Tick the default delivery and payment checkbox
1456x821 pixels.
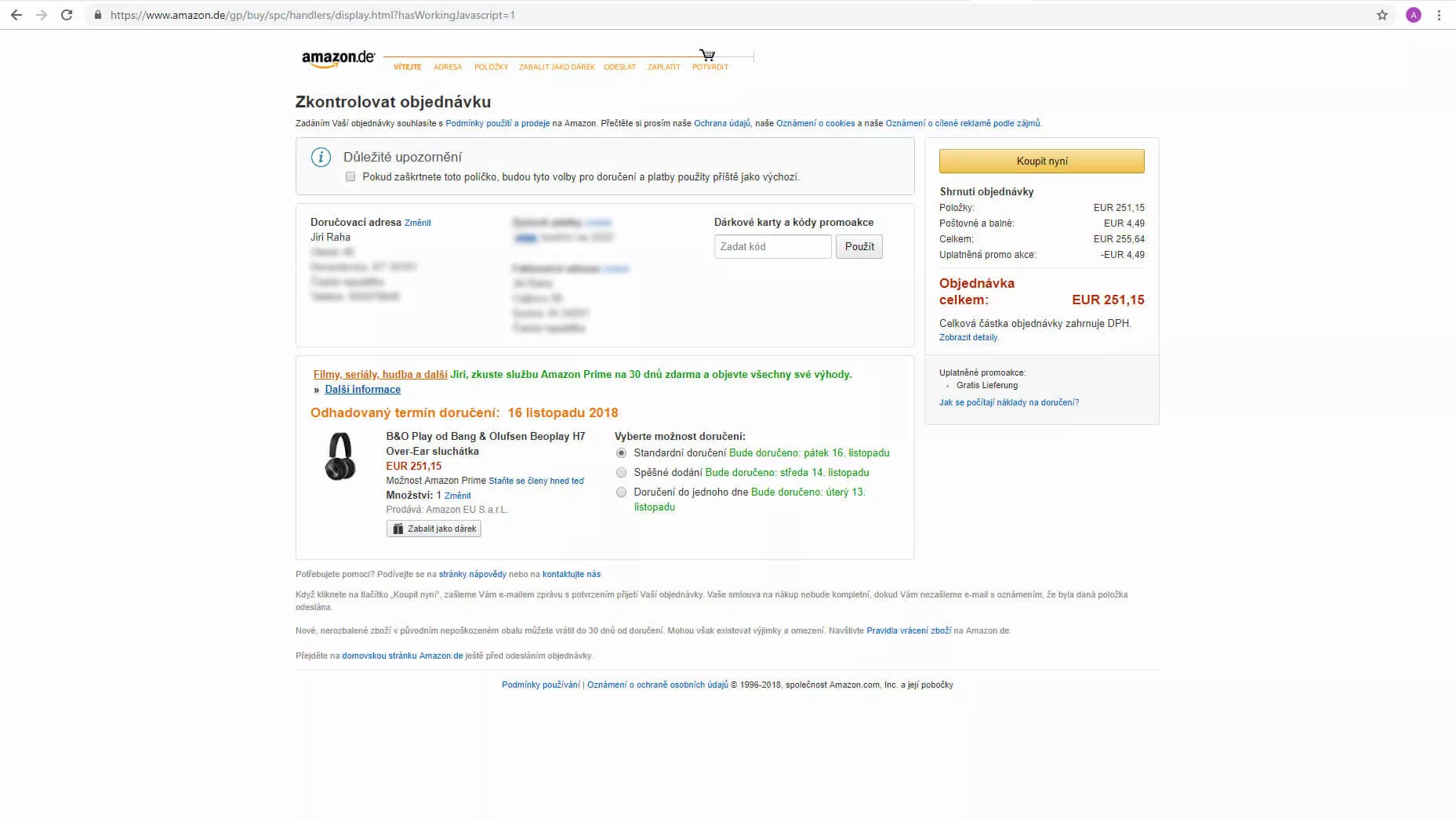pyautogui.click(x=350, y=176)
